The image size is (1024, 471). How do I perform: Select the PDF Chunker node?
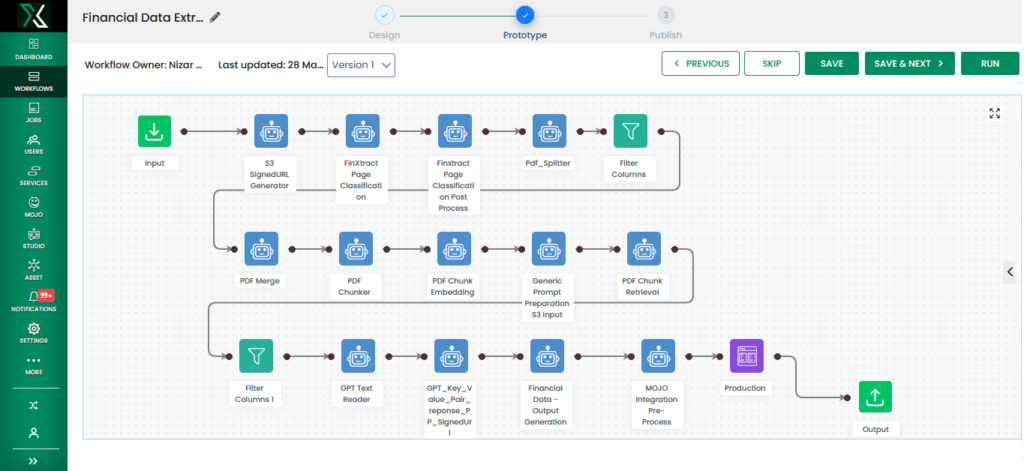point(356,249)
